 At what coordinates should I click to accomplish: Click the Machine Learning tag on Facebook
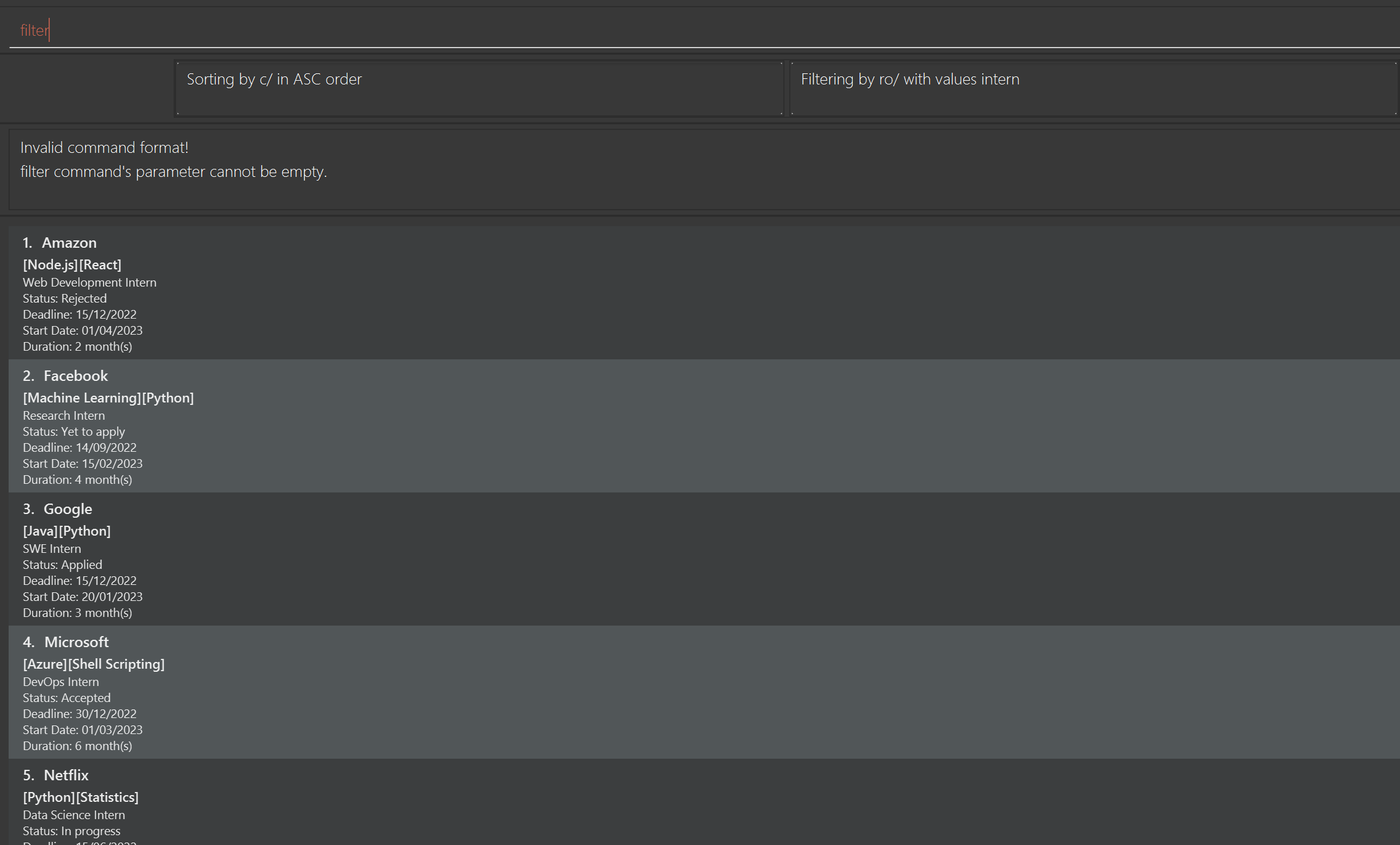(82, 398)
